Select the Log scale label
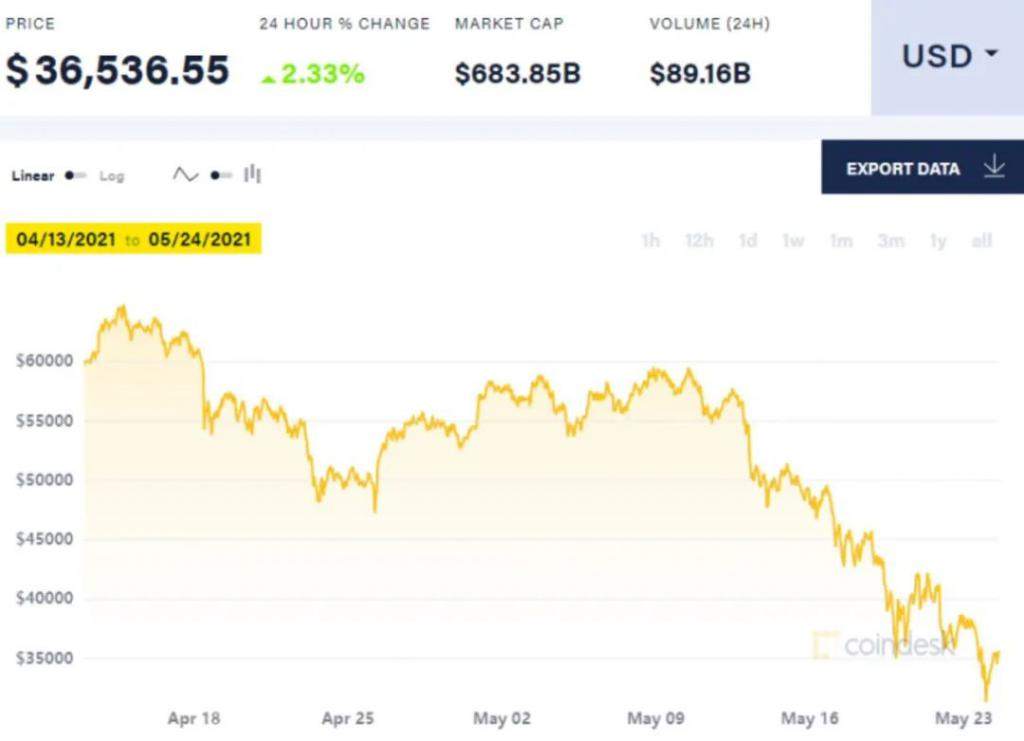 pos(111,176)
